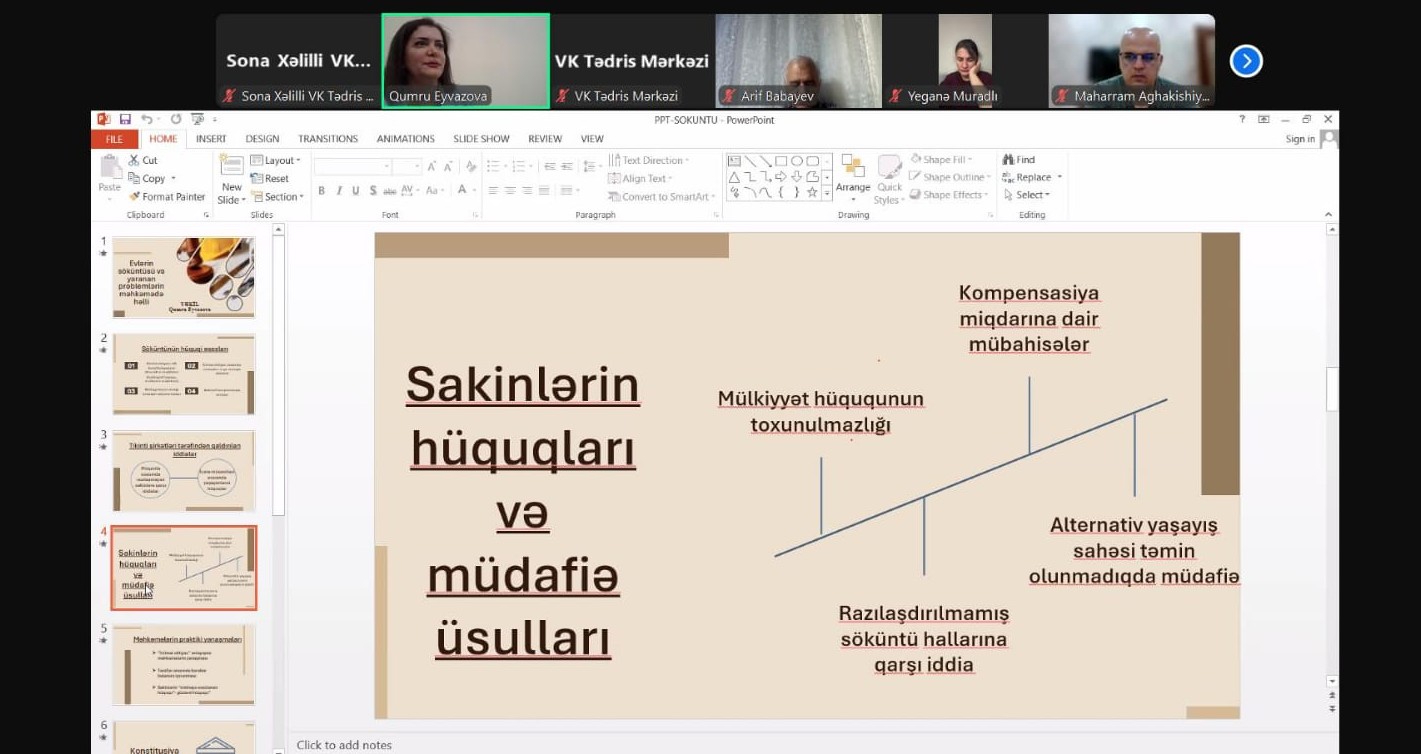Image resolution: width=1421 pixels, height=754 pixels.
Task: Open Quick Styles gallery
Action: pos(889,180)
